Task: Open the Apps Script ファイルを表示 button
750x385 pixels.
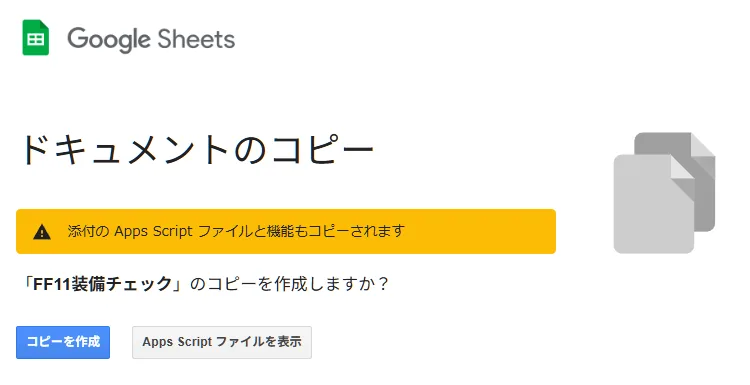Action: [222, 342]
